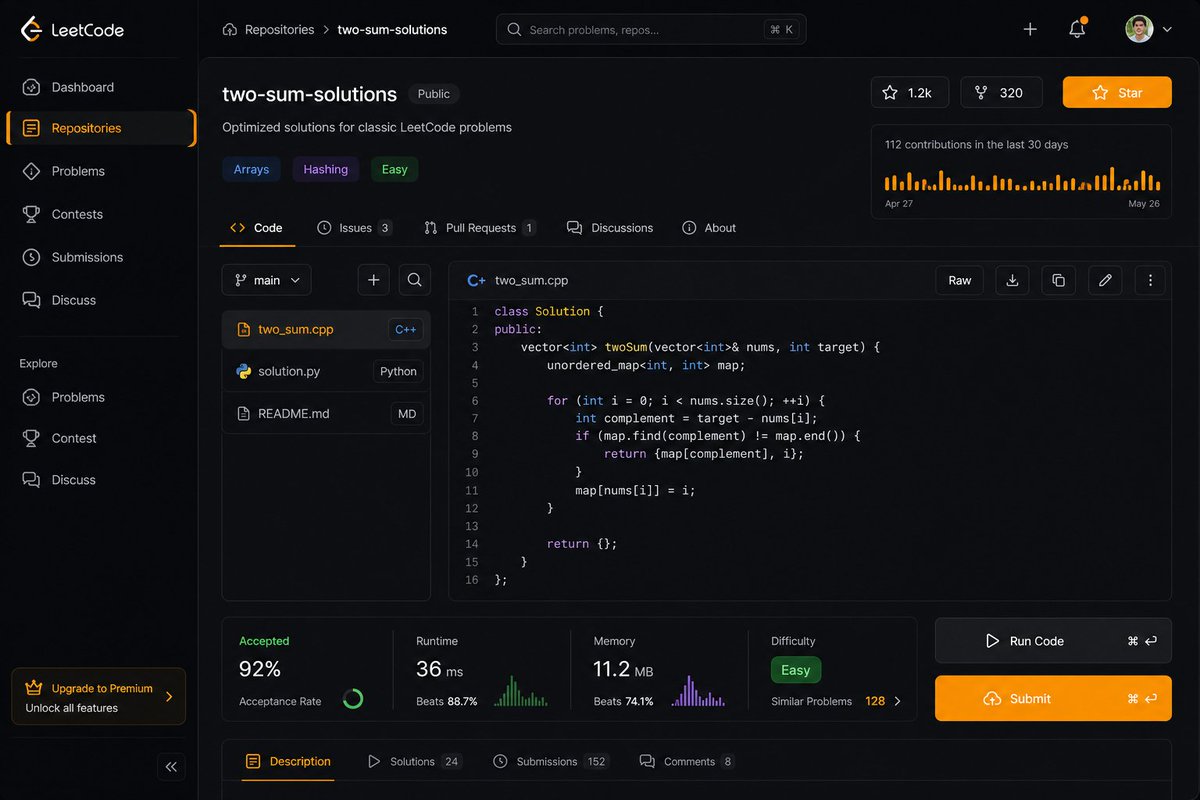
Task: Select the Hashing tag
Action: (326, 169)
